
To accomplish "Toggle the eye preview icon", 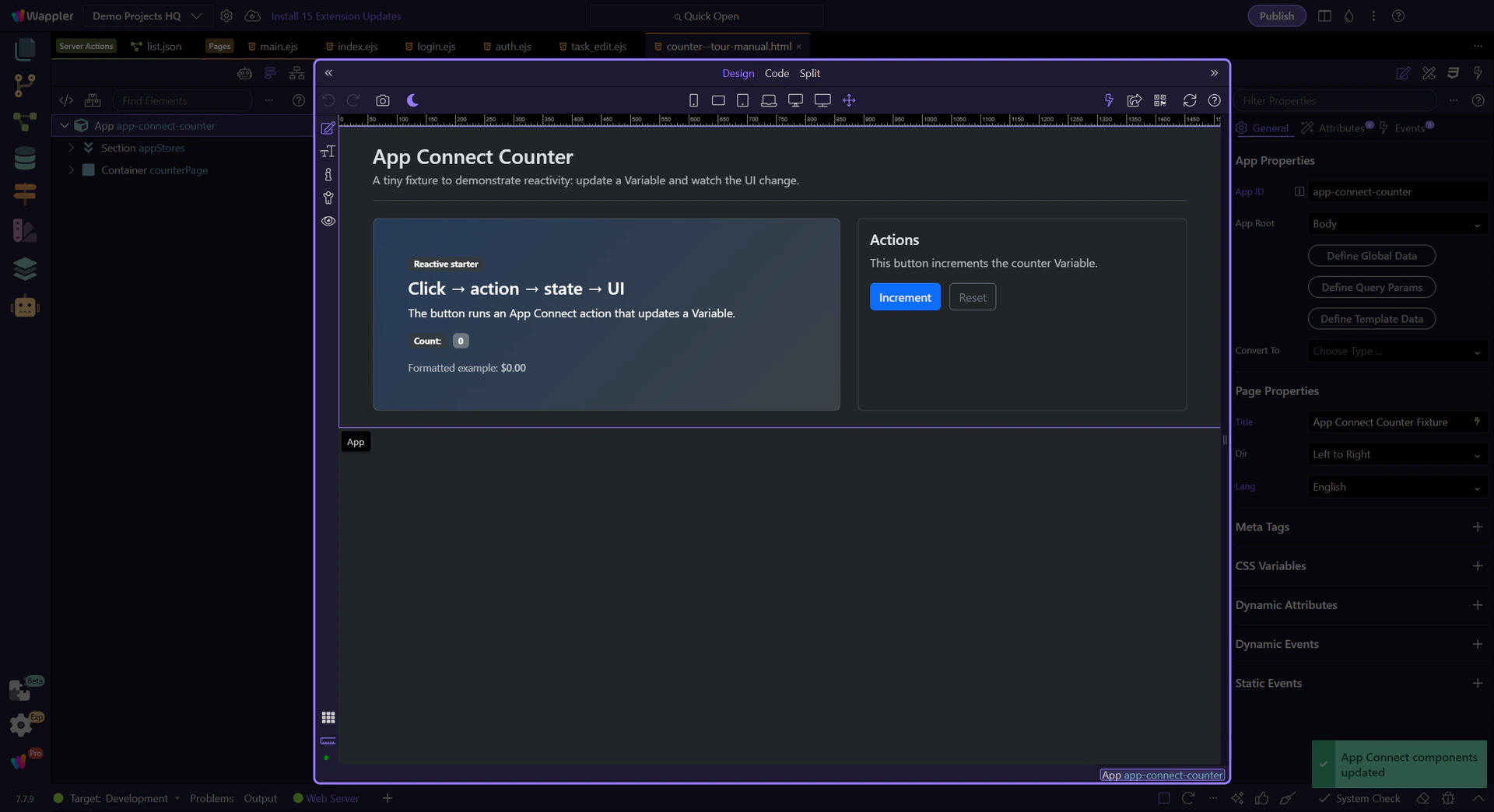I will coord(328,221).
